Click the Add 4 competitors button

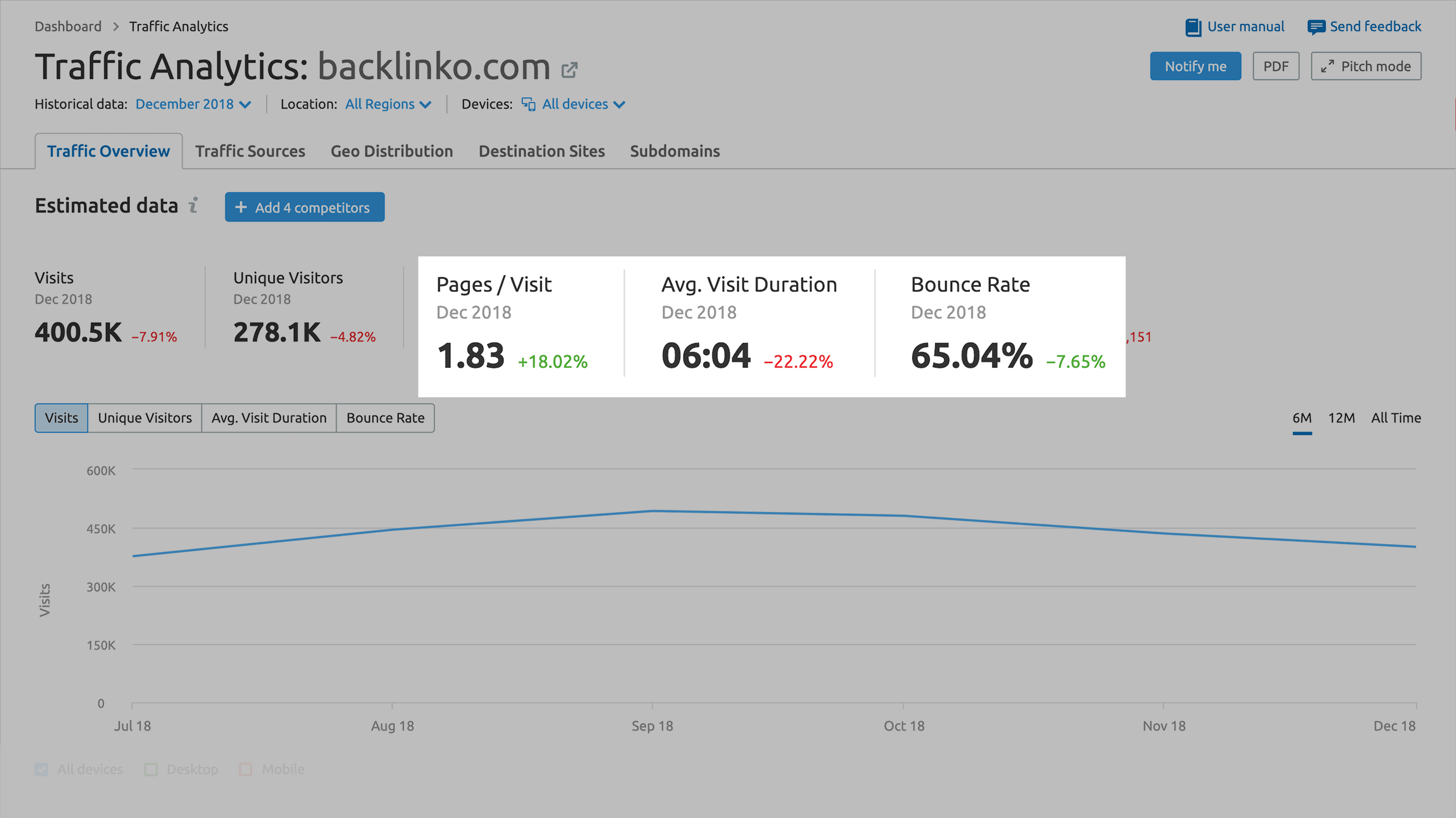(303, 207)
